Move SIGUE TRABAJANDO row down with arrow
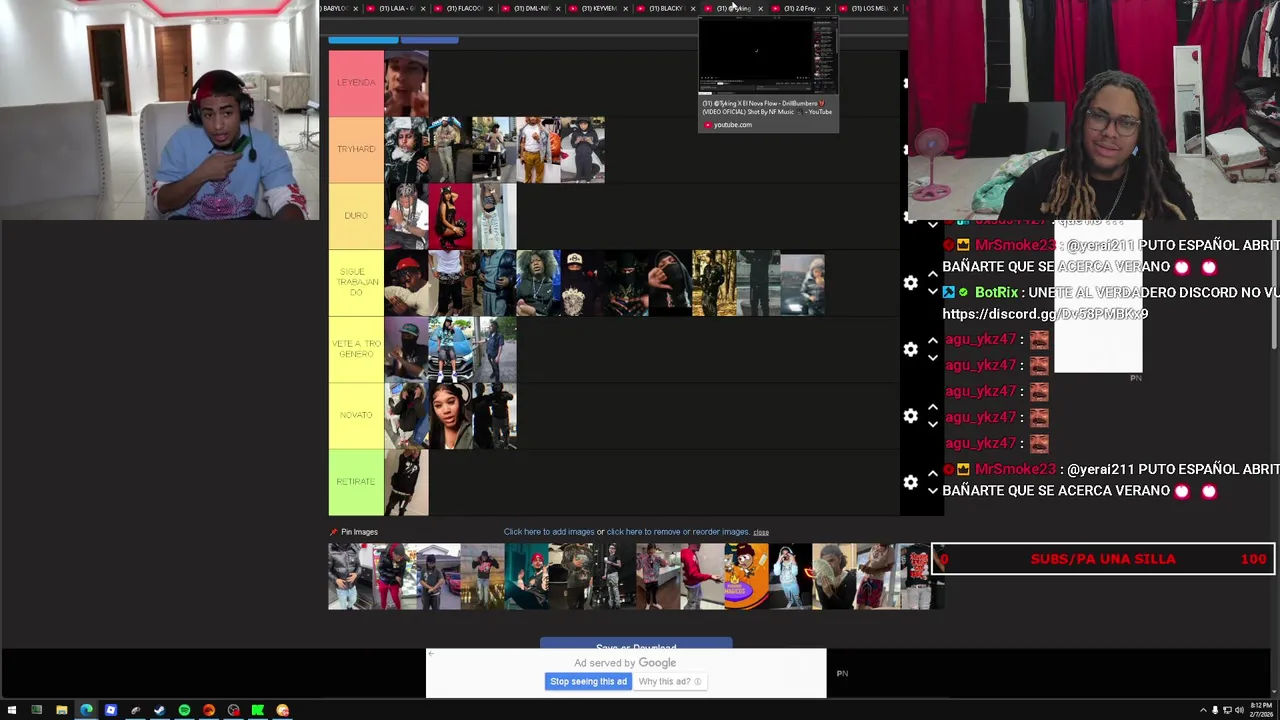The width and height of the screenshot is (1280, 720). (x=933, y=292)
